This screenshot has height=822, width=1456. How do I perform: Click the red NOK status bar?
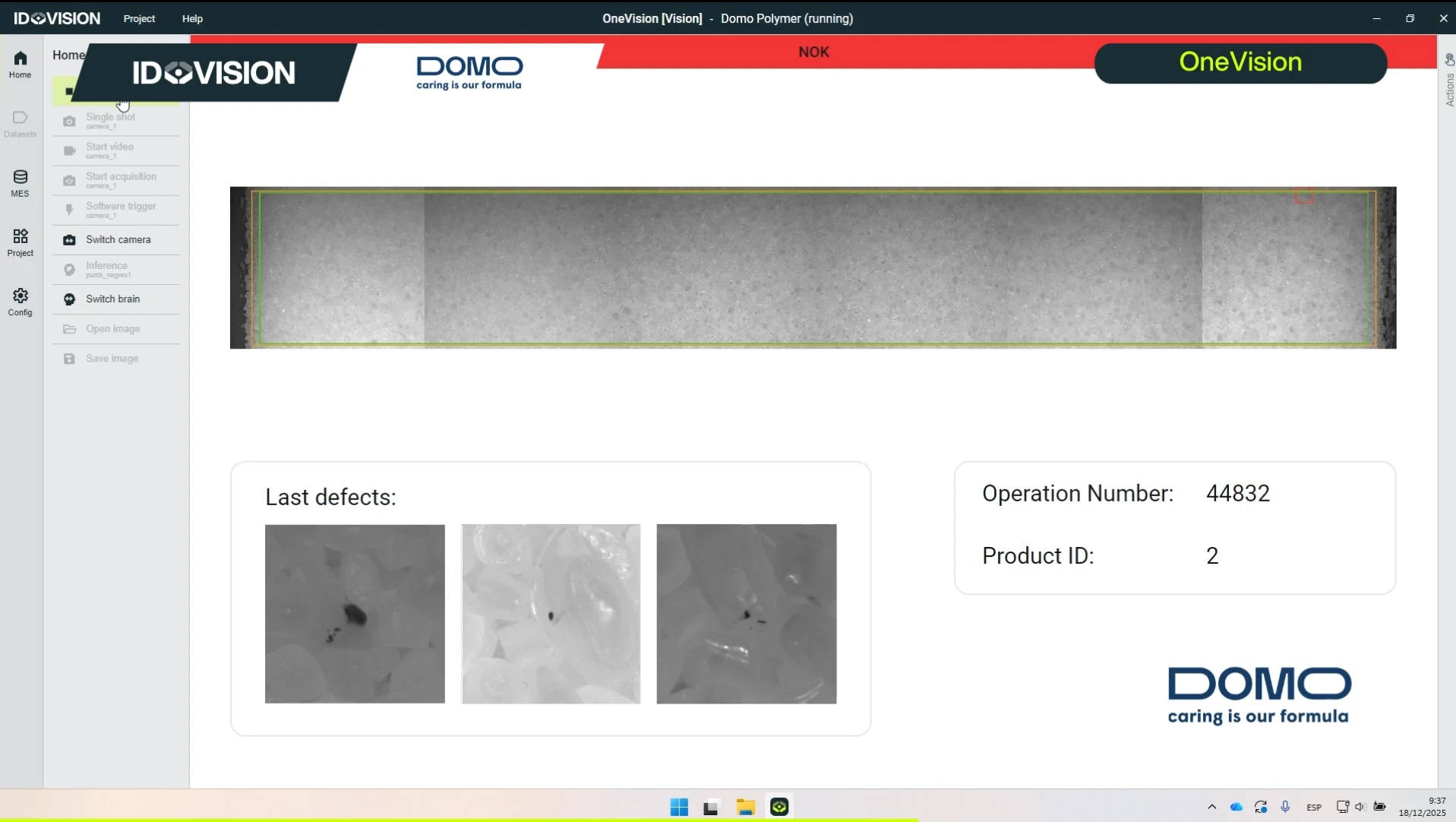point(813,52)
